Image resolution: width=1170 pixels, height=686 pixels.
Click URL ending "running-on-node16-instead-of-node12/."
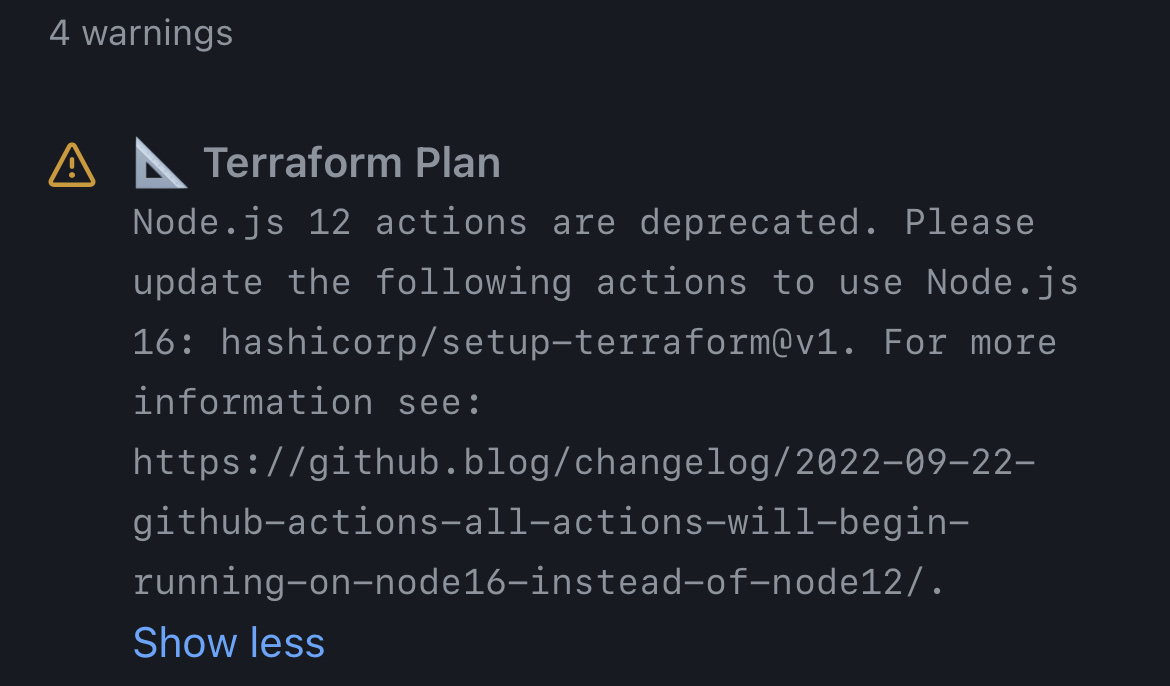point(539,582)
